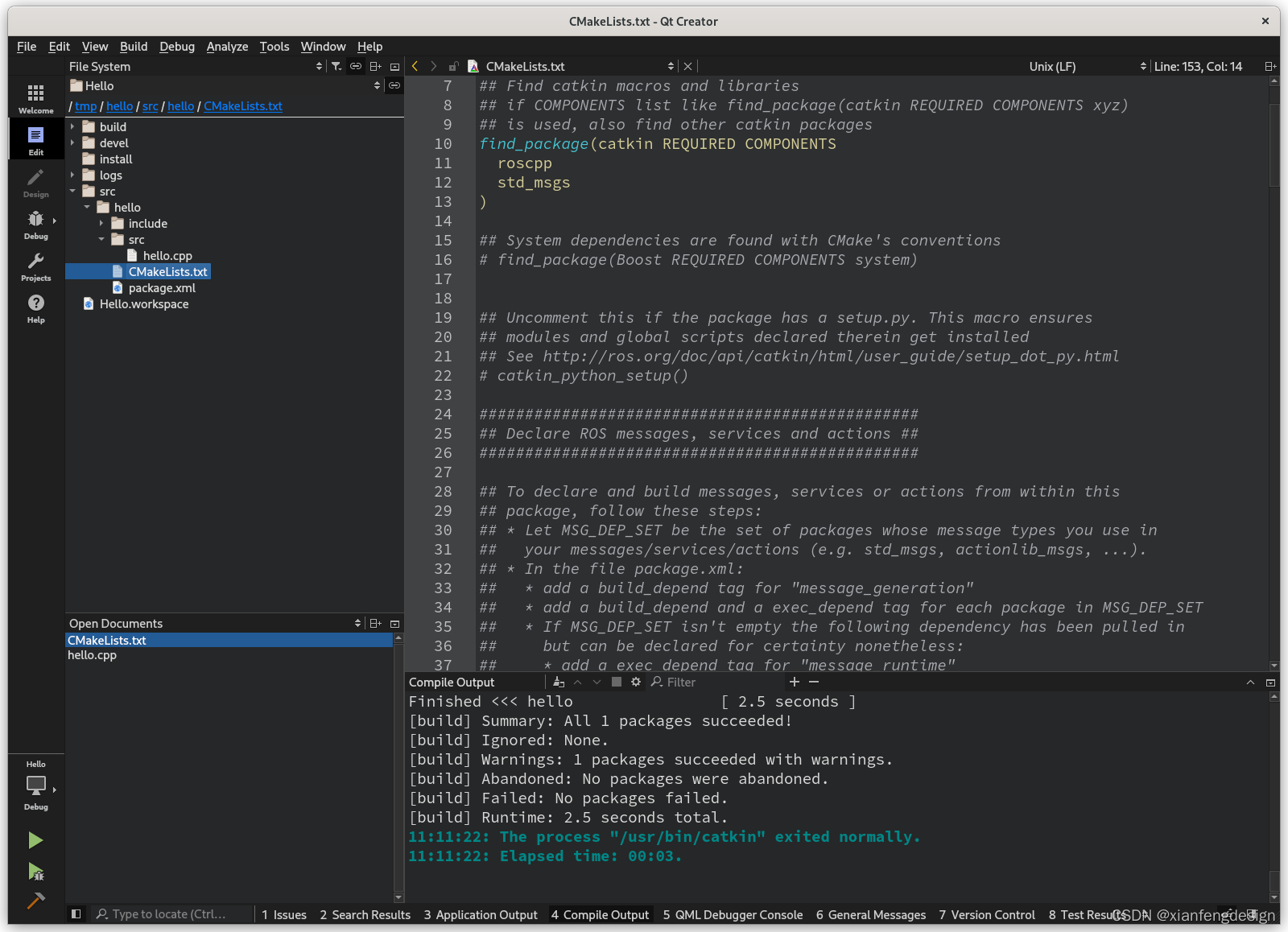Collapse the top-level src folder
The image size is (1288, 932).
[x=72, y=191]
